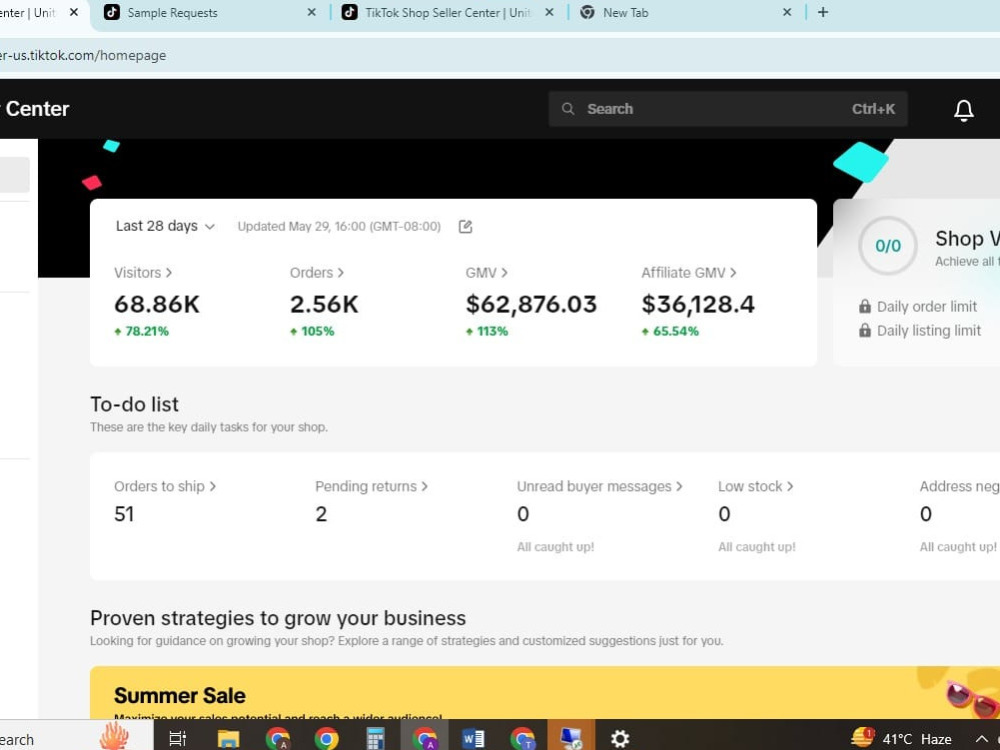The image size is (1000, 750).
Task: Click the 68.86K visitors value
Action: point(157,304)
